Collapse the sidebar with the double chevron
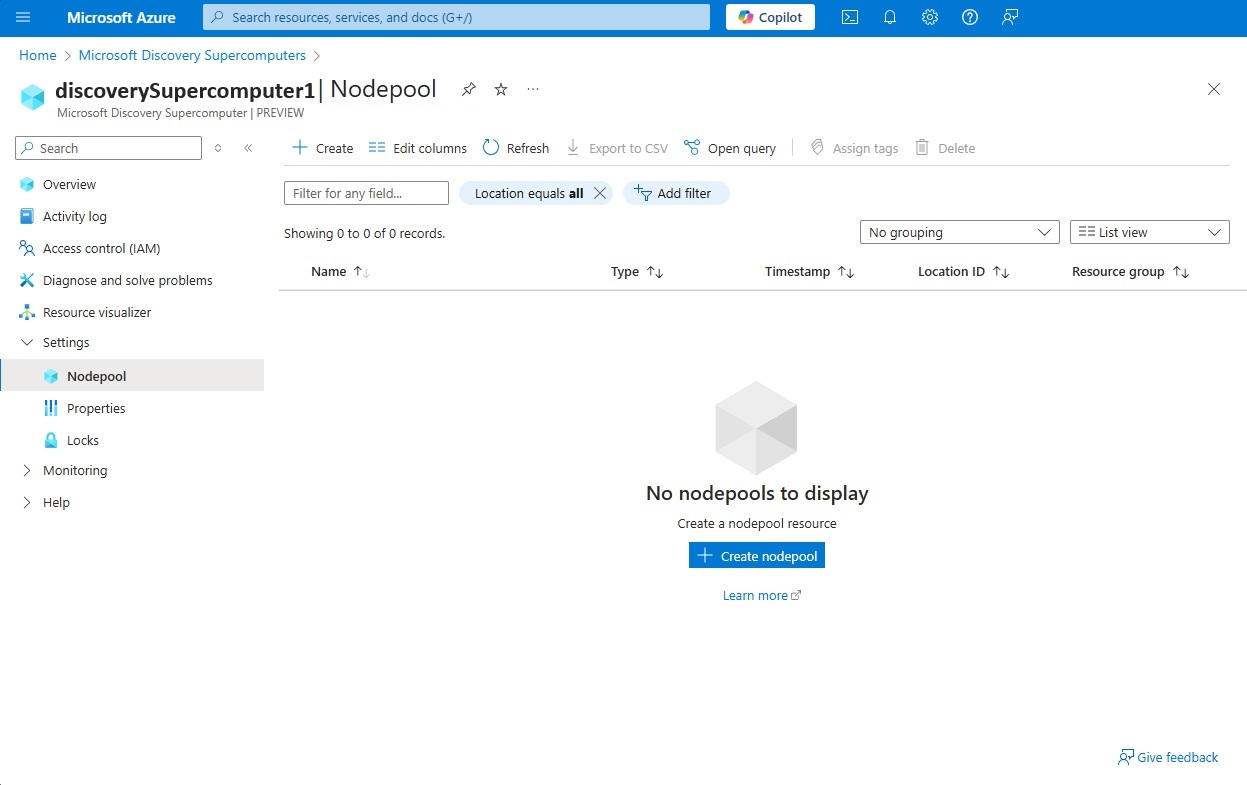The height and width of the screenshot is (785, 1247). point(248,148)
